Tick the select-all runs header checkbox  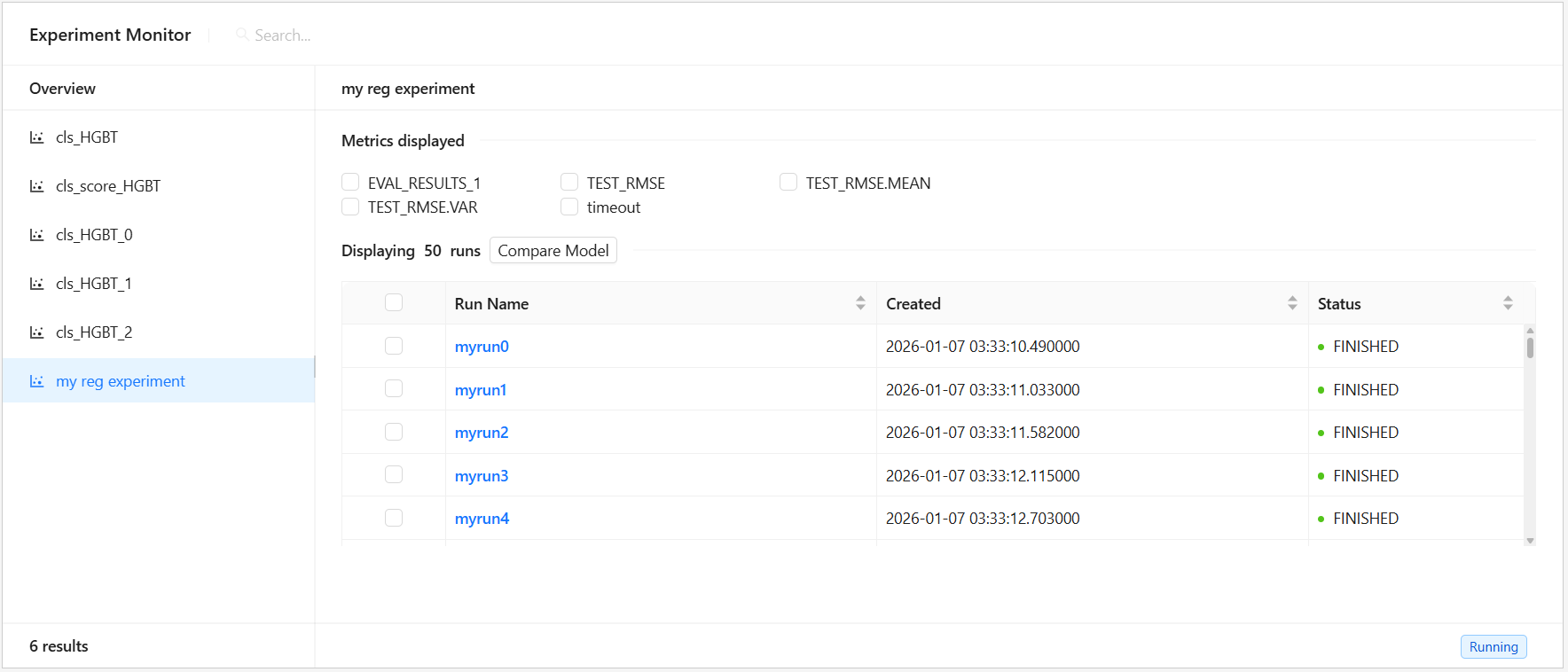click(x=394, y=303)
